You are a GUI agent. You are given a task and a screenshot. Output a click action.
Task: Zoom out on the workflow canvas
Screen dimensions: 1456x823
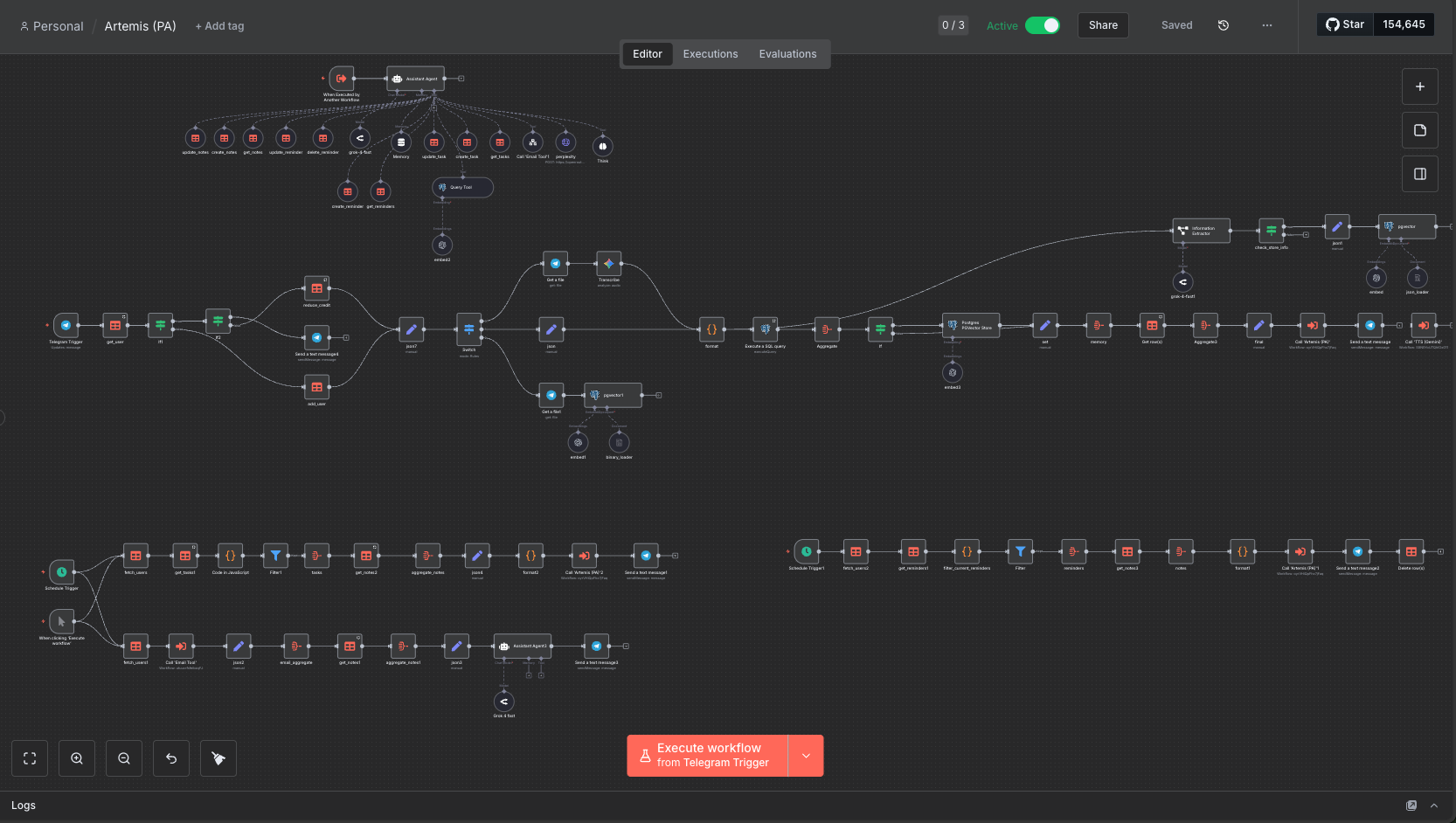coord(124,758)
